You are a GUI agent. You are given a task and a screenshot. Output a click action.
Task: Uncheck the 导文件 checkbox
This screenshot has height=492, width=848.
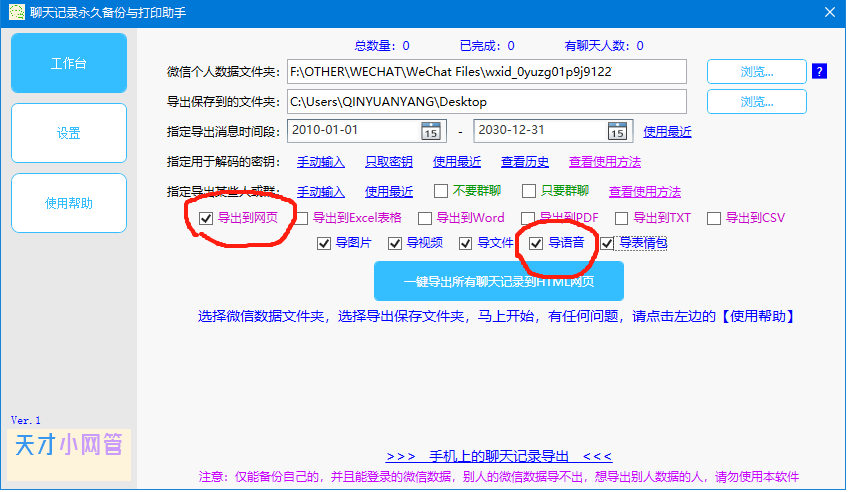coord(466,244)
